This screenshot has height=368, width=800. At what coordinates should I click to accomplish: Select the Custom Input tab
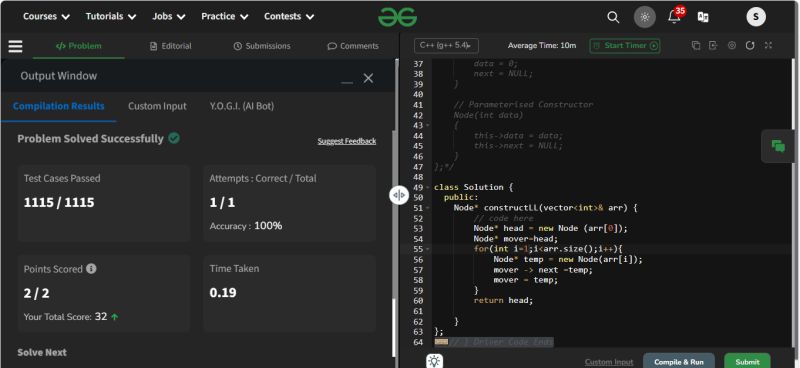pyautogui.click(x=157, y=106)
